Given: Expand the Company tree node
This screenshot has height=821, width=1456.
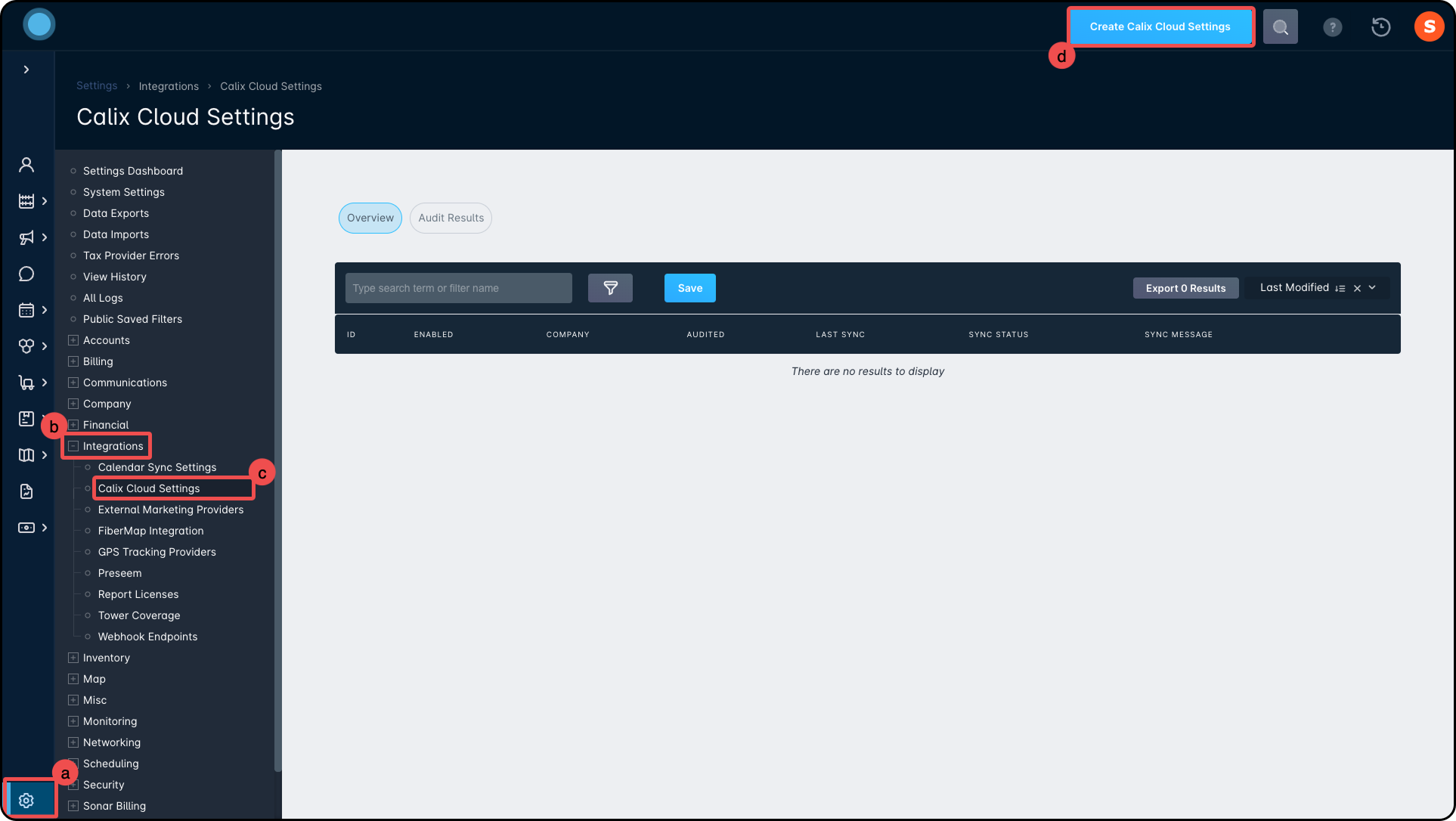Looking at the screenshot, I should (73, 404).
